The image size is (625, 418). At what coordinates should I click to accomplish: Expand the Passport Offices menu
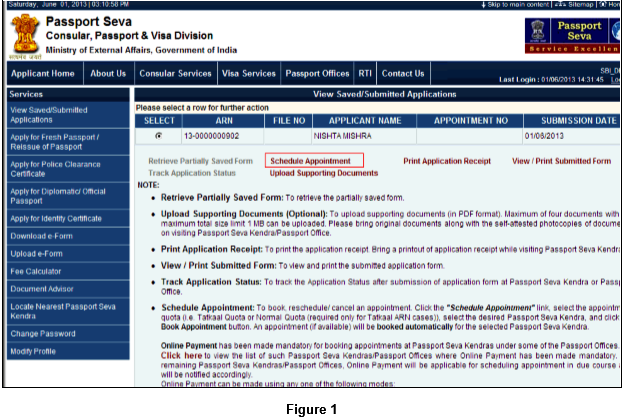pos(317,73)
